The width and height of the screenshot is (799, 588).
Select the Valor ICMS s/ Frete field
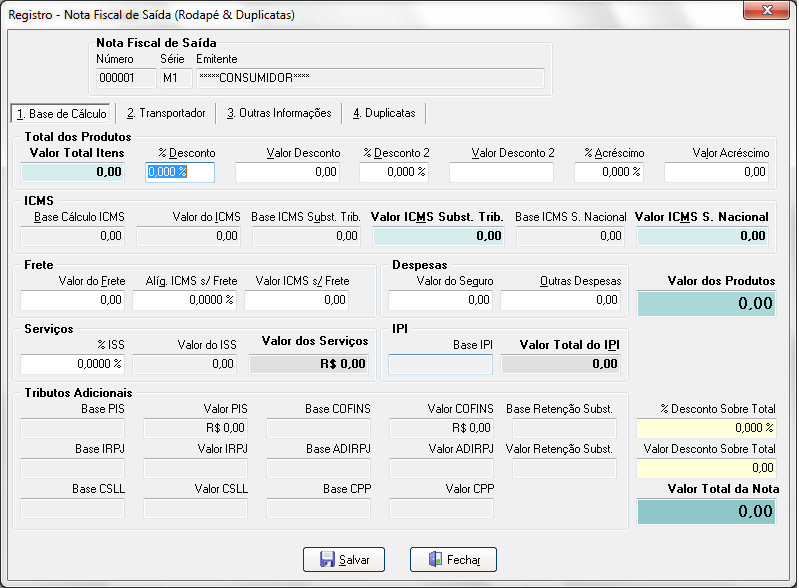point(297,300)
